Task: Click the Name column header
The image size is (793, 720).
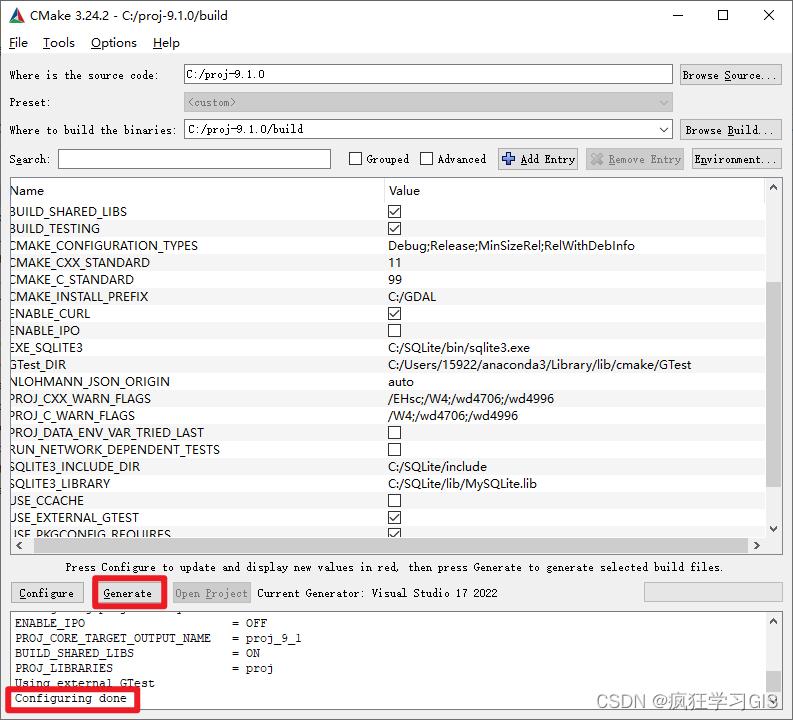Action: [197, 191]
